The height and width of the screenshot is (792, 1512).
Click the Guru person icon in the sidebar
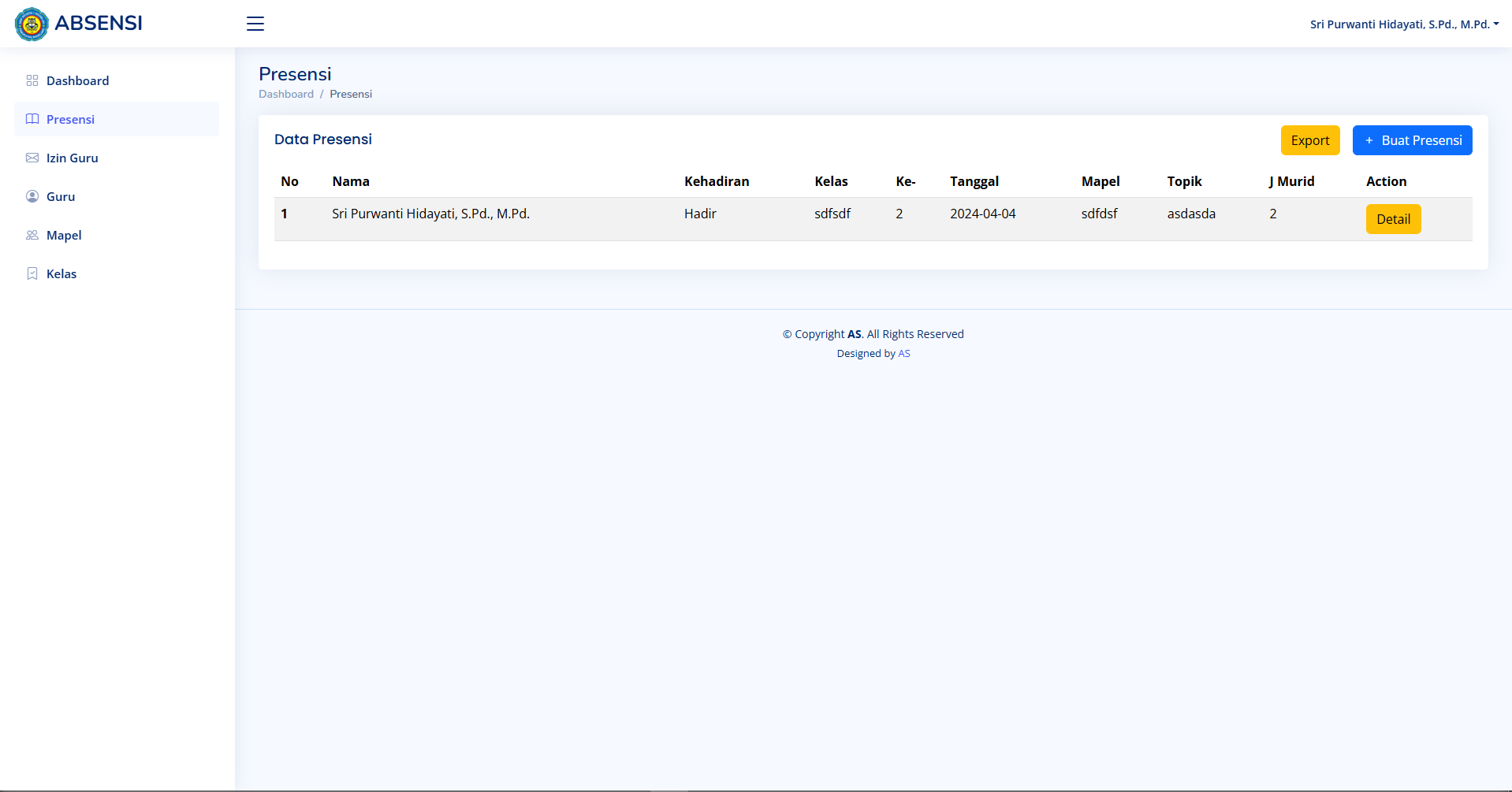click(32, 196)
